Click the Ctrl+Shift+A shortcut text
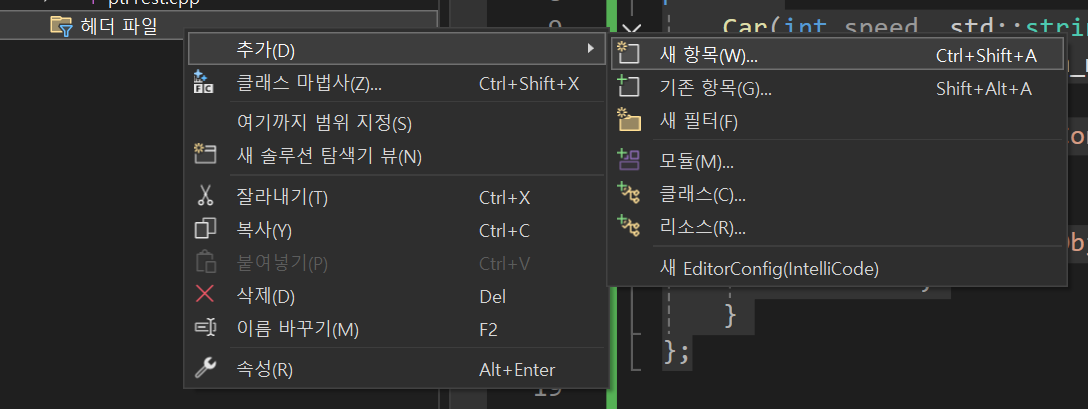 coord(986,56)
